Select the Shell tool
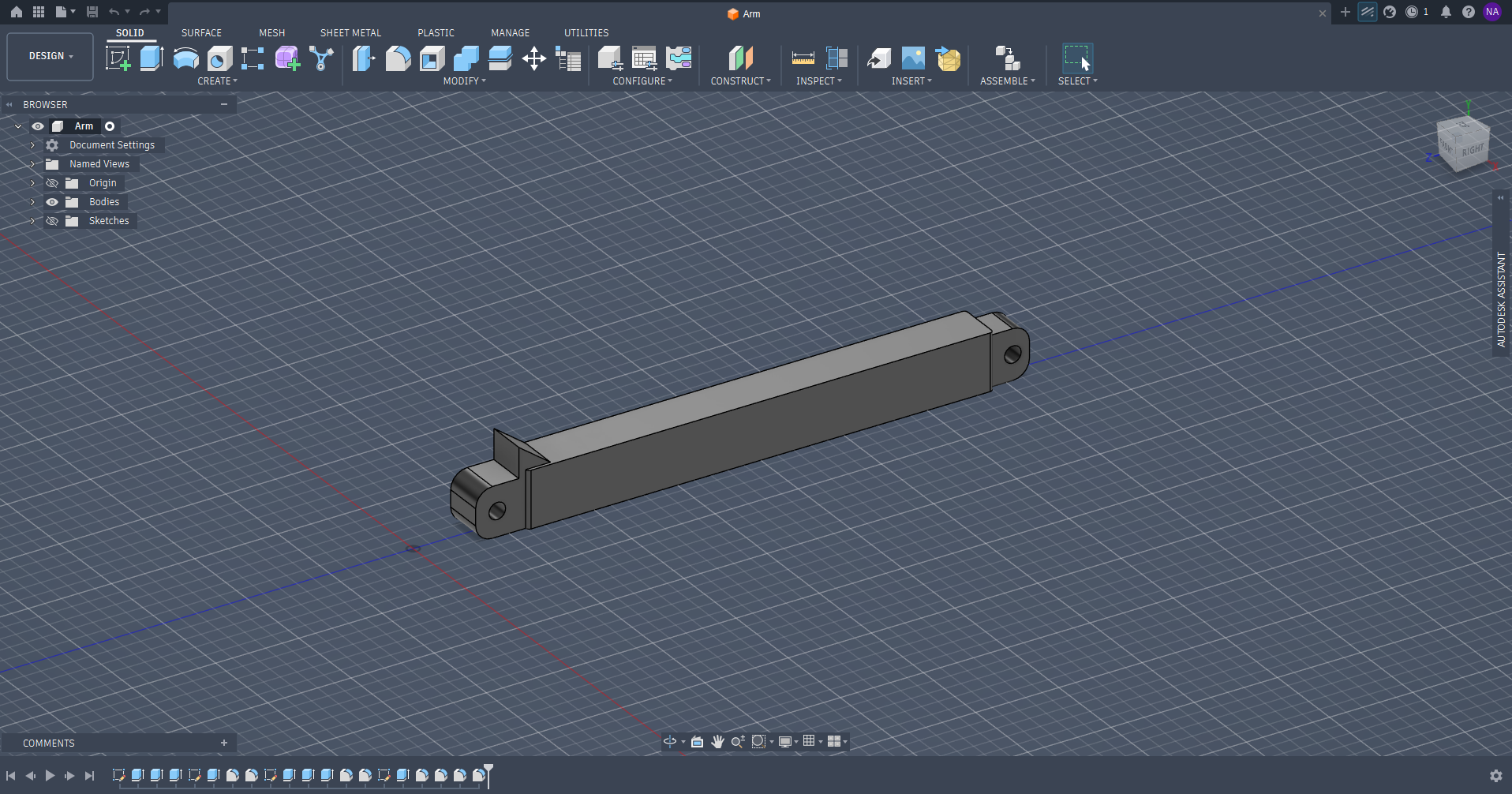The height and width of the screenshot is (794, 1512). pyautogui.click(x=432, y=58)
